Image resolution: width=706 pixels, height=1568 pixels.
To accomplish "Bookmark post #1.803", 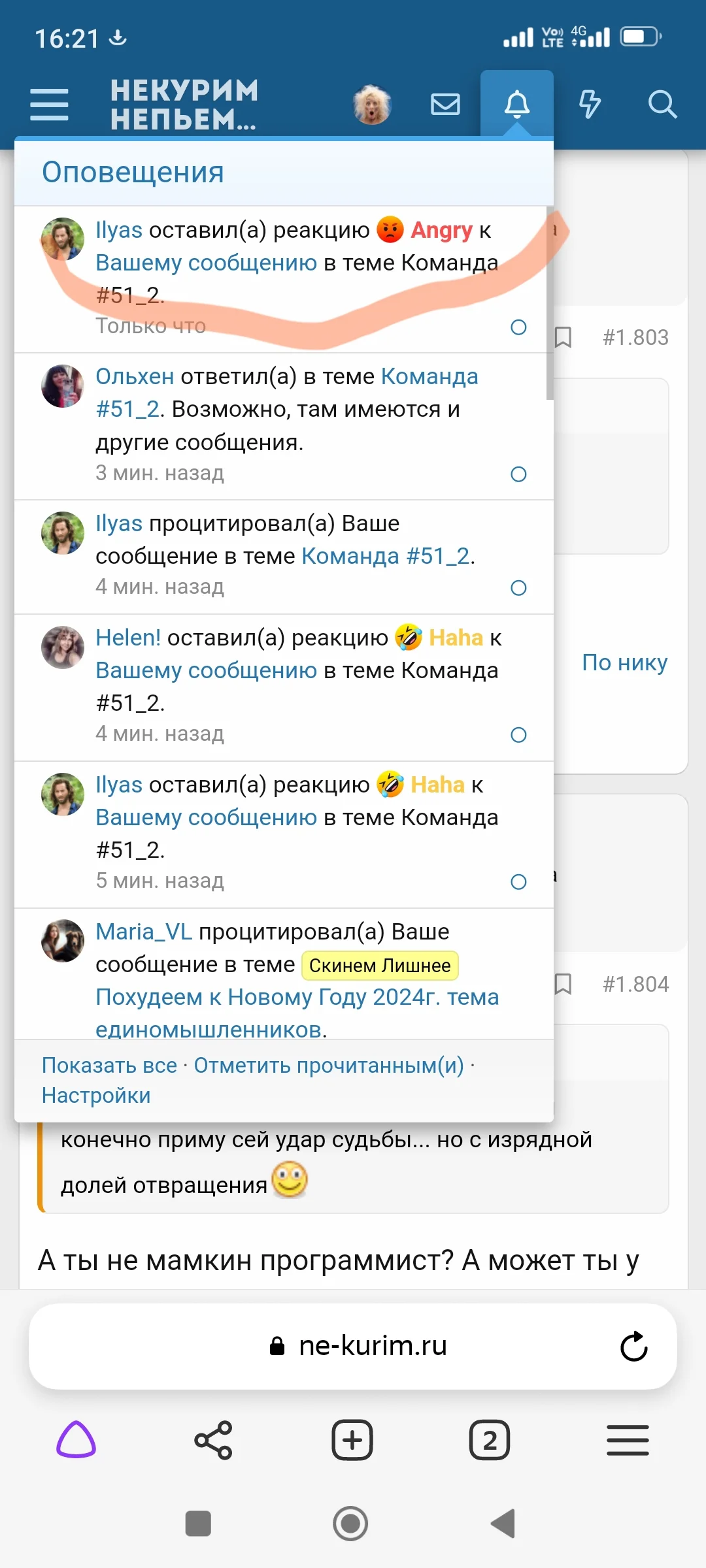I will 563,337.
